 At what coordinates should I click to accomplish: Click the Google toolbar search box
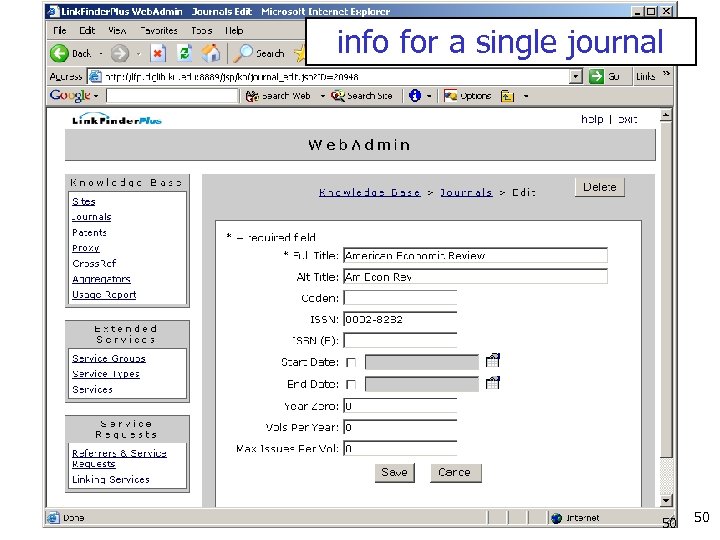tap(172, 96)
